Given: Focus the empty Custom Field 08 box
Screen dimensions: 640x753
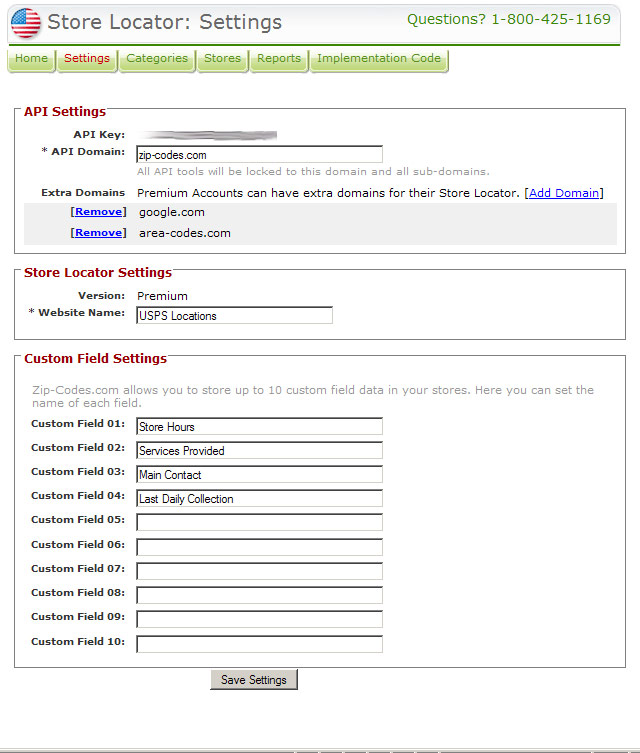Looking at the screenshot, I should click(x=259, y=595).
